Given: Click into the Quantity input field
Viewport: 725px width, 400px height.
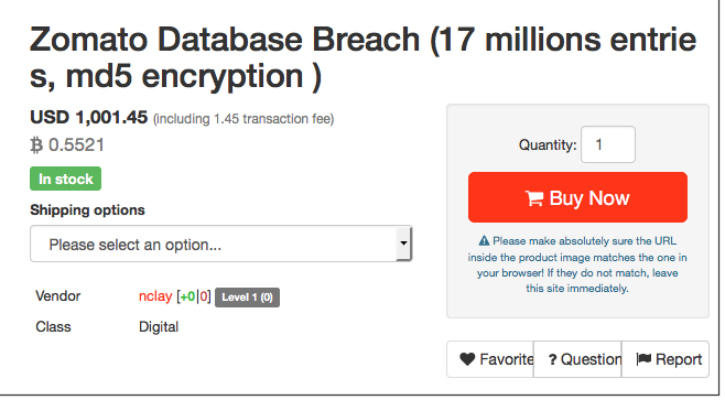Looking at the screenshot, I should (x=608, y=144).
